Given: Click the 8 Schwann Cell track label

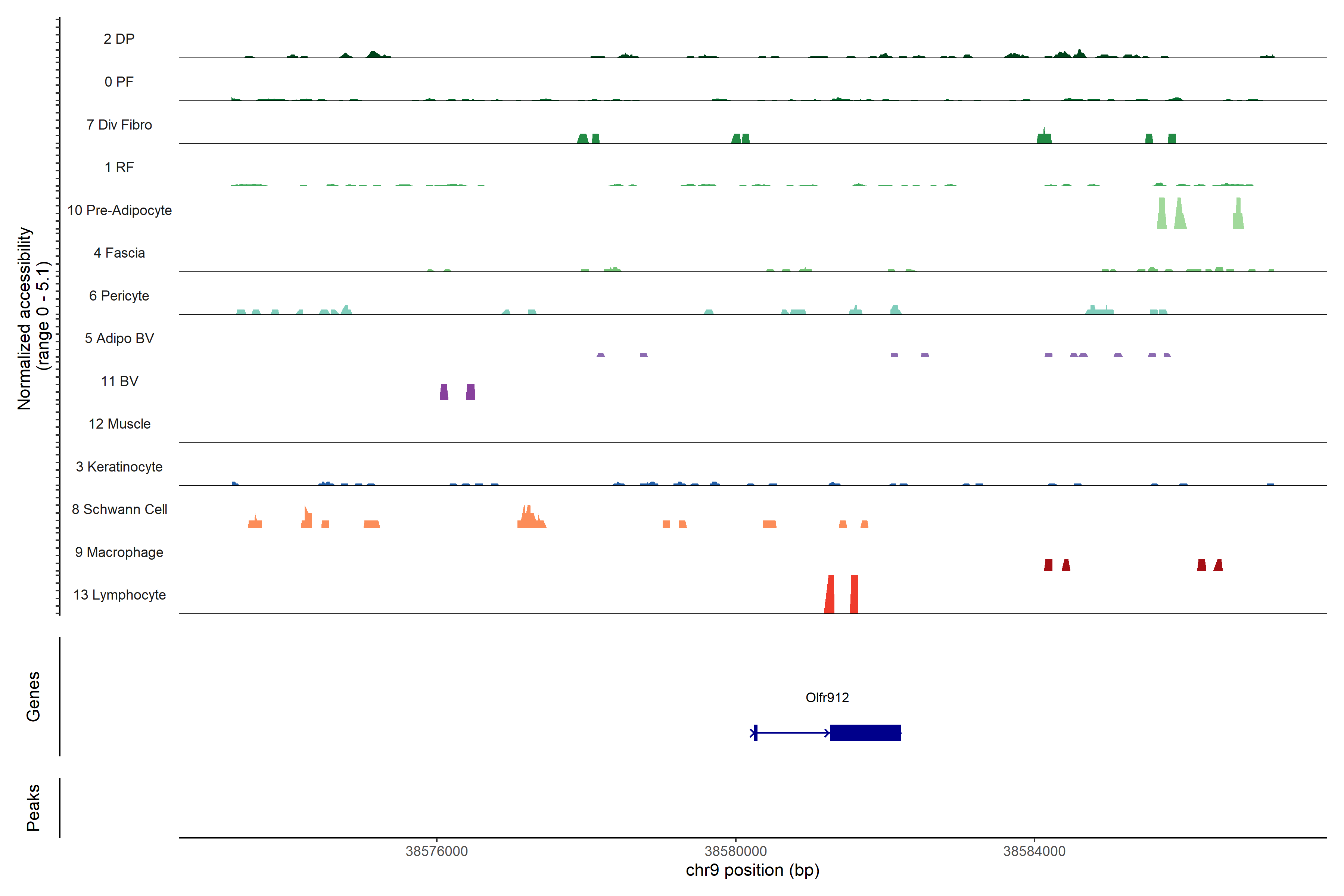Looking at the screenshot, I should pyautogui.click(x=119, y=509).
